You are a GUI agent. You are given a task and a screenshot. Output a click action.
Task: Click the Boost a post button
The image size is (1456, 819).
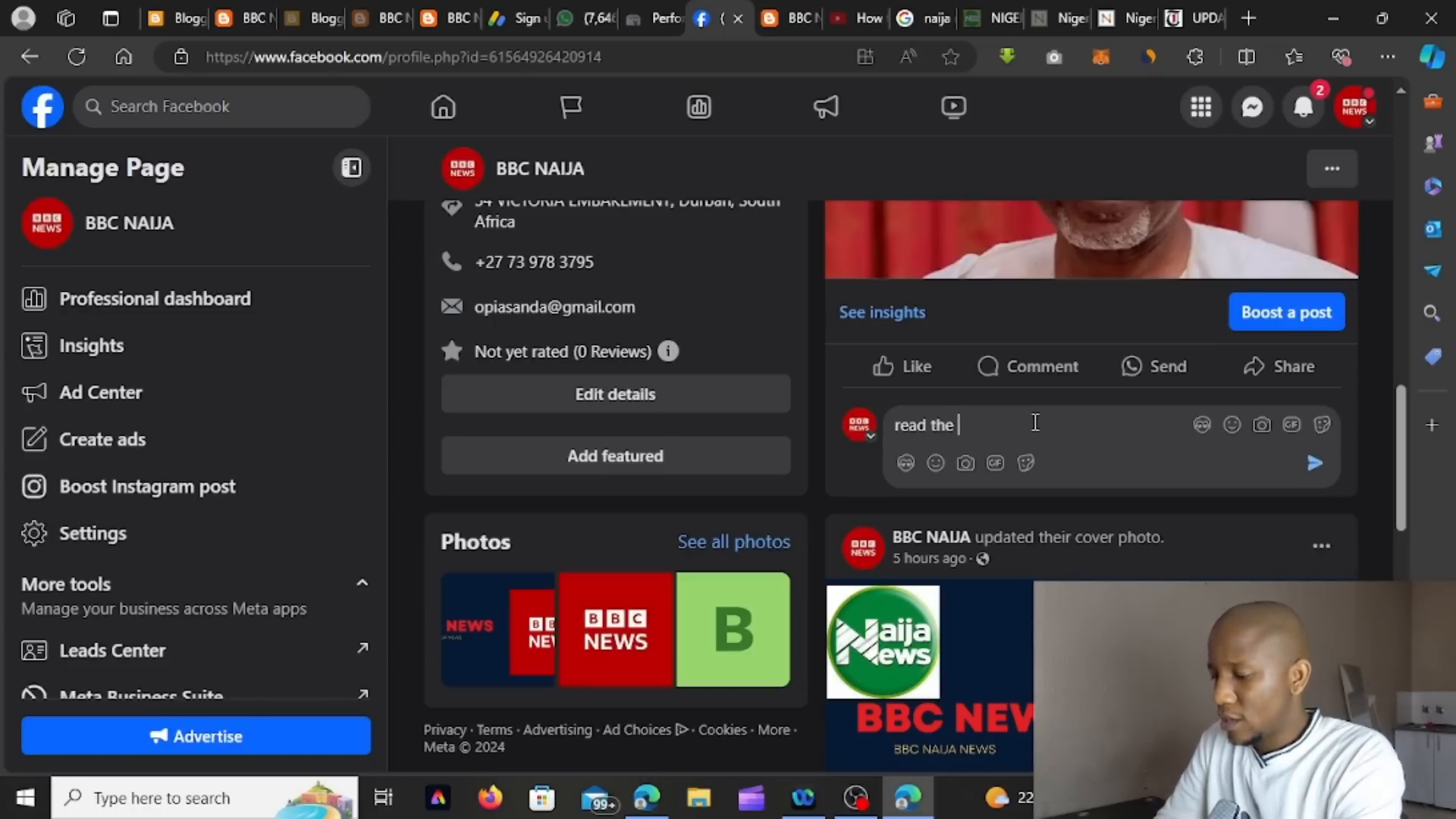(1286, 312)
